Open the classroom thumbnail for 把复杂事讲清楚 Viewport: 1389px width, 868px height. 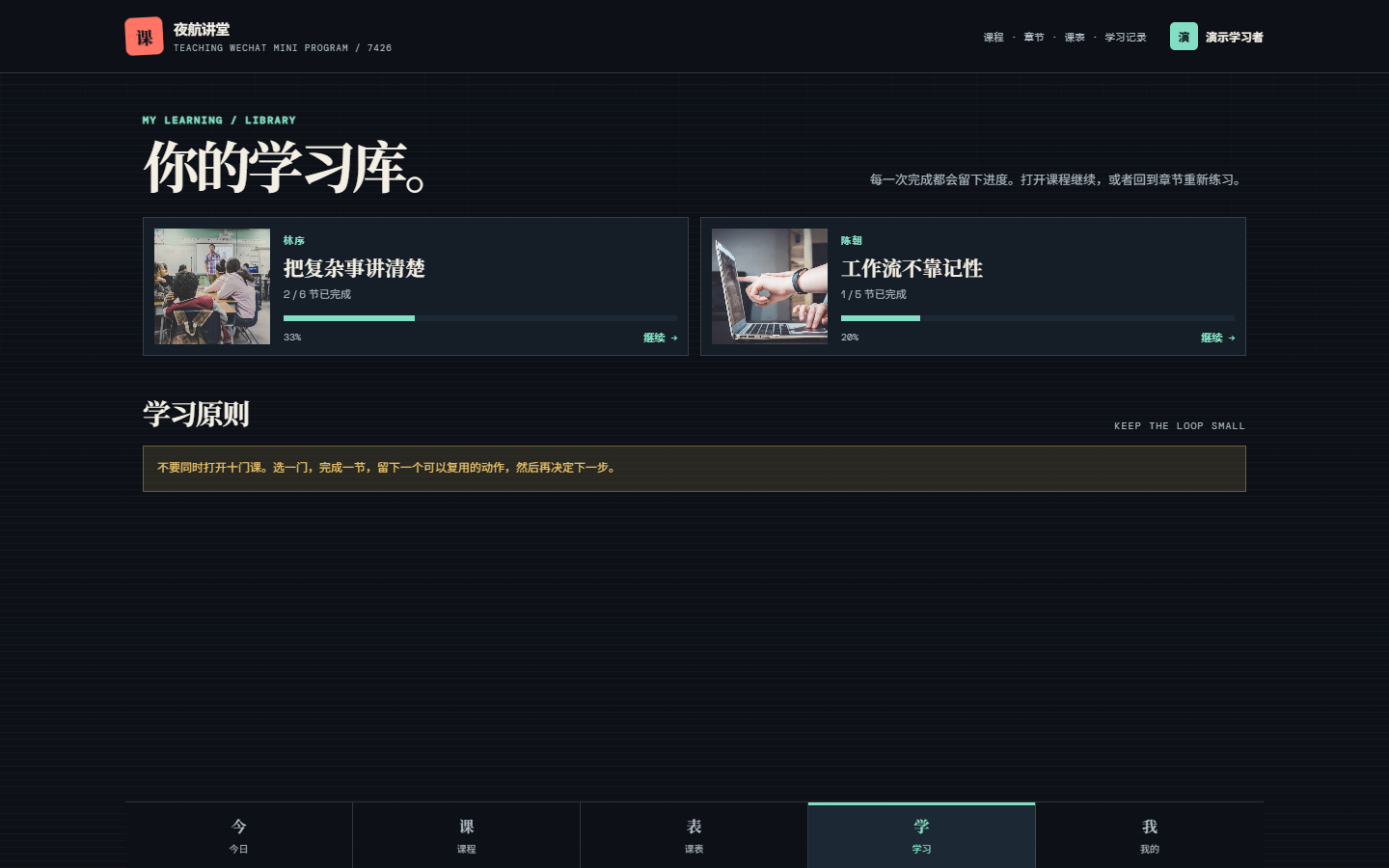[212, 286]
